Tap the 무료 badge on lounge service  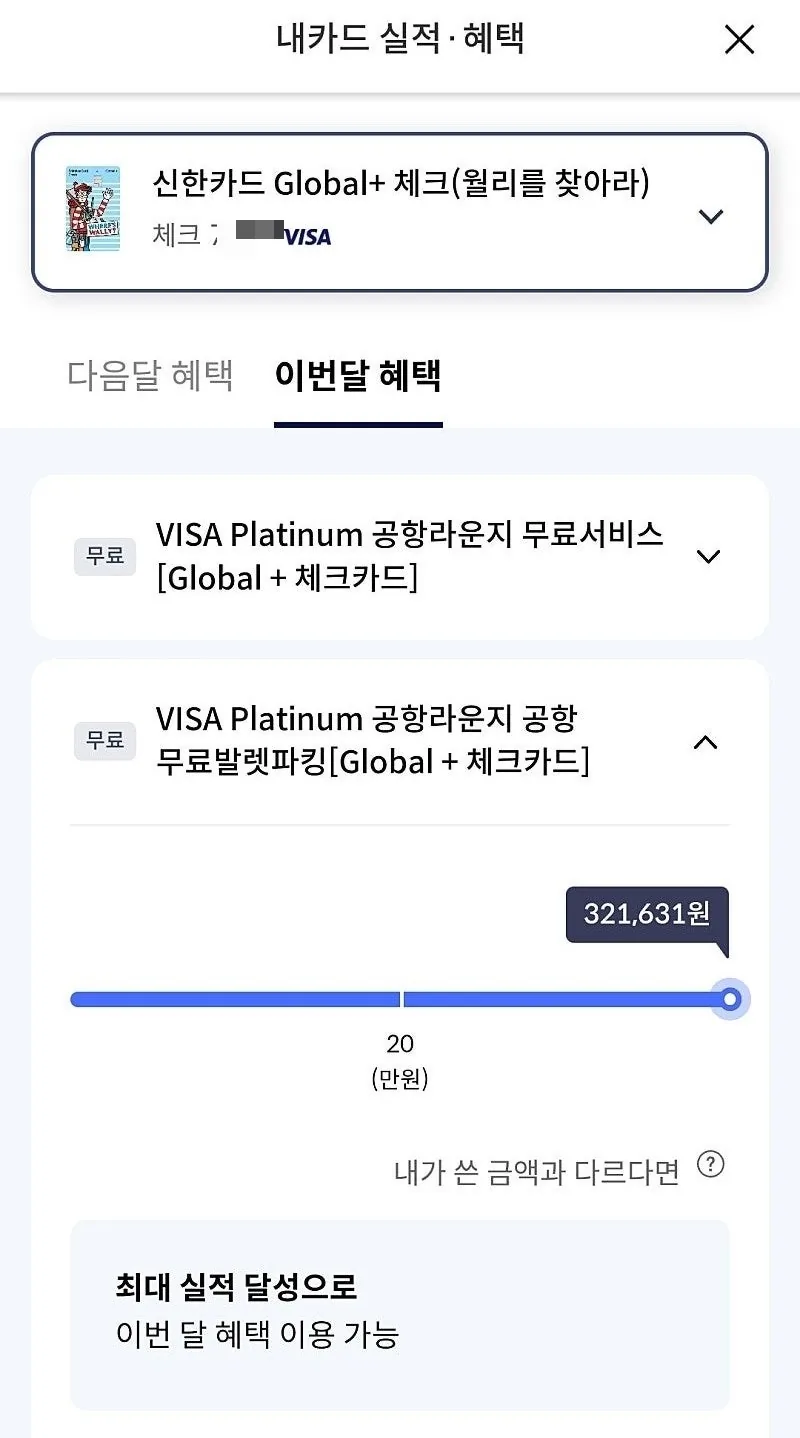coord(105,557)
